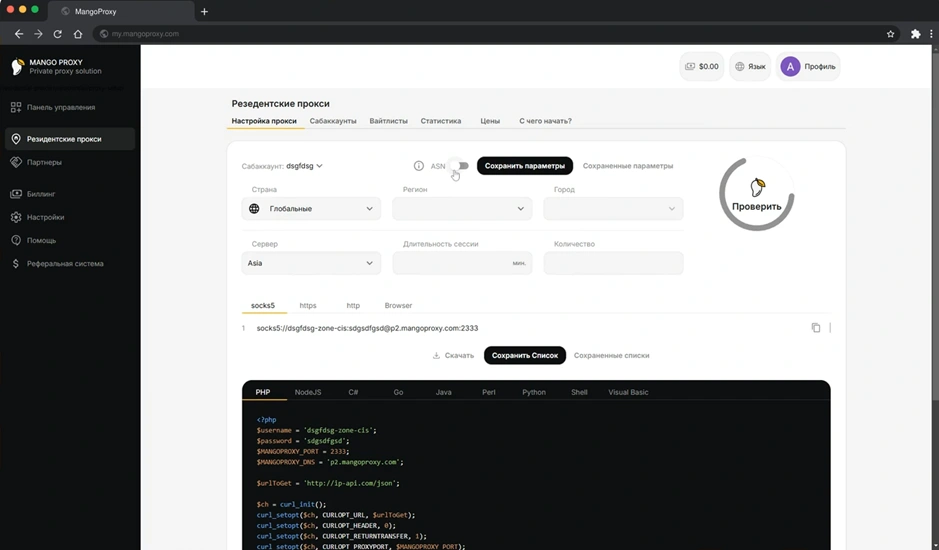Click the Mango Proxy logo icon

click(x=17, y=66)
